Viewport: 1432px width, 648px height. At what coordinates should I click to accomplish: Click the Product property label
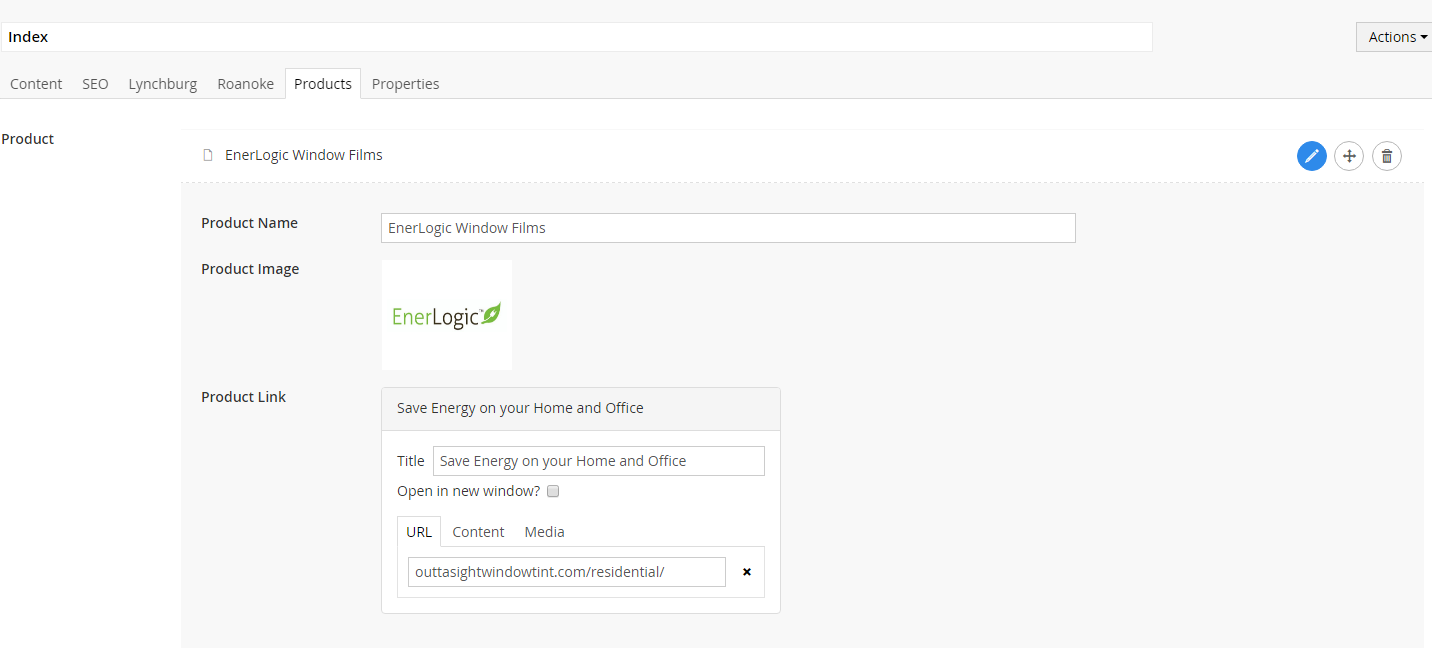coord(28,139)
